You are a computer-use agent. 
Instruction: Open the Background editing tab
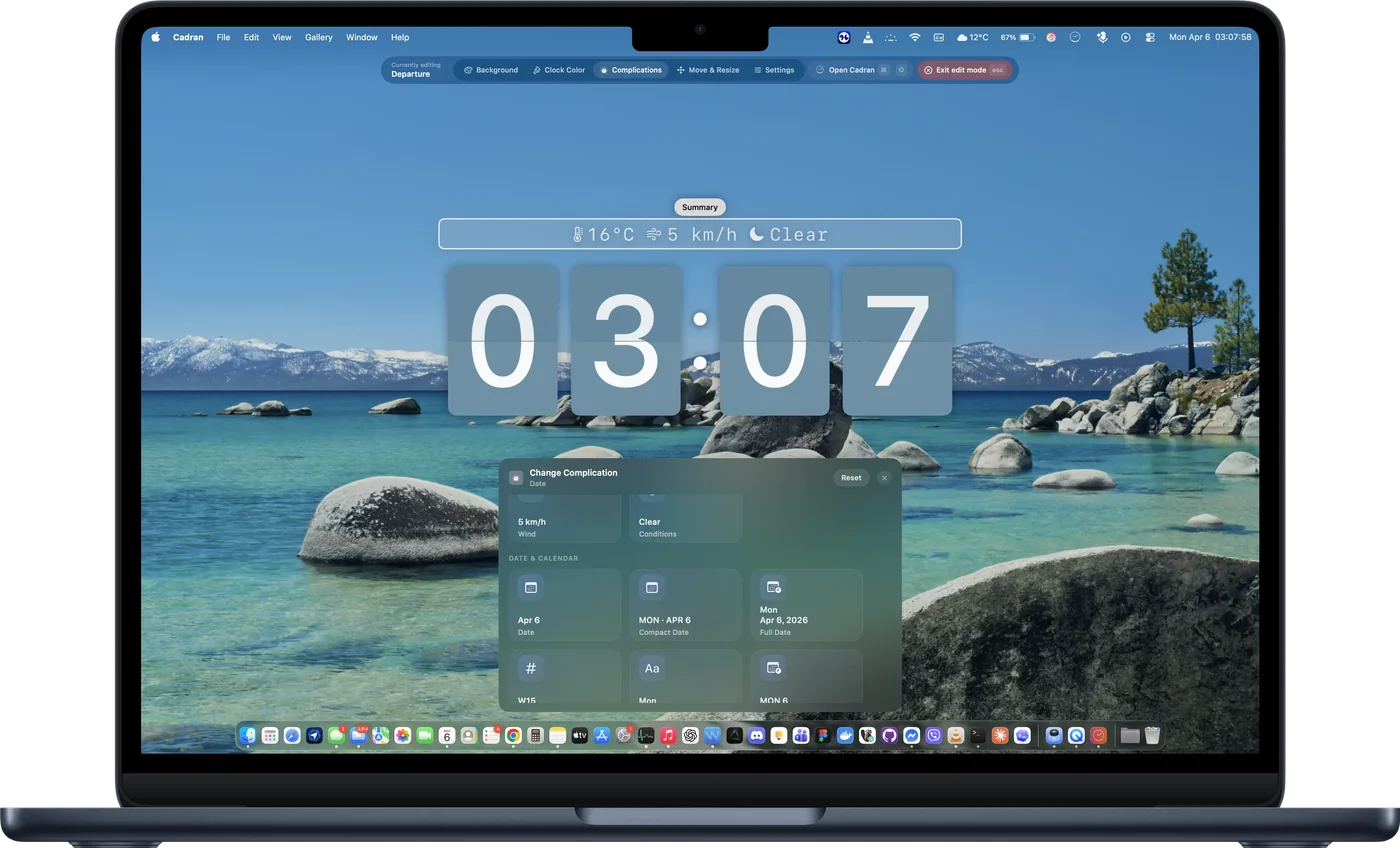[x=491, y=70]
